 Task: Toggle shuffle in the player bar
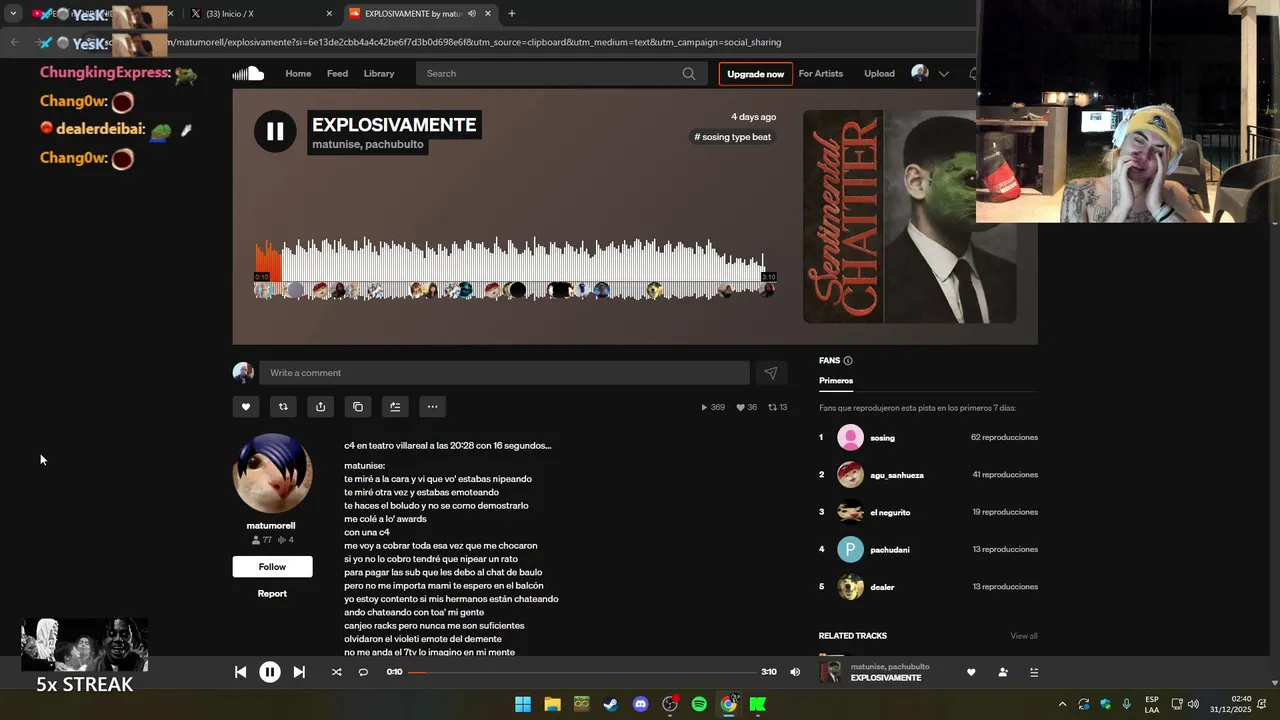pyautogui.click(x=336, y=672)
